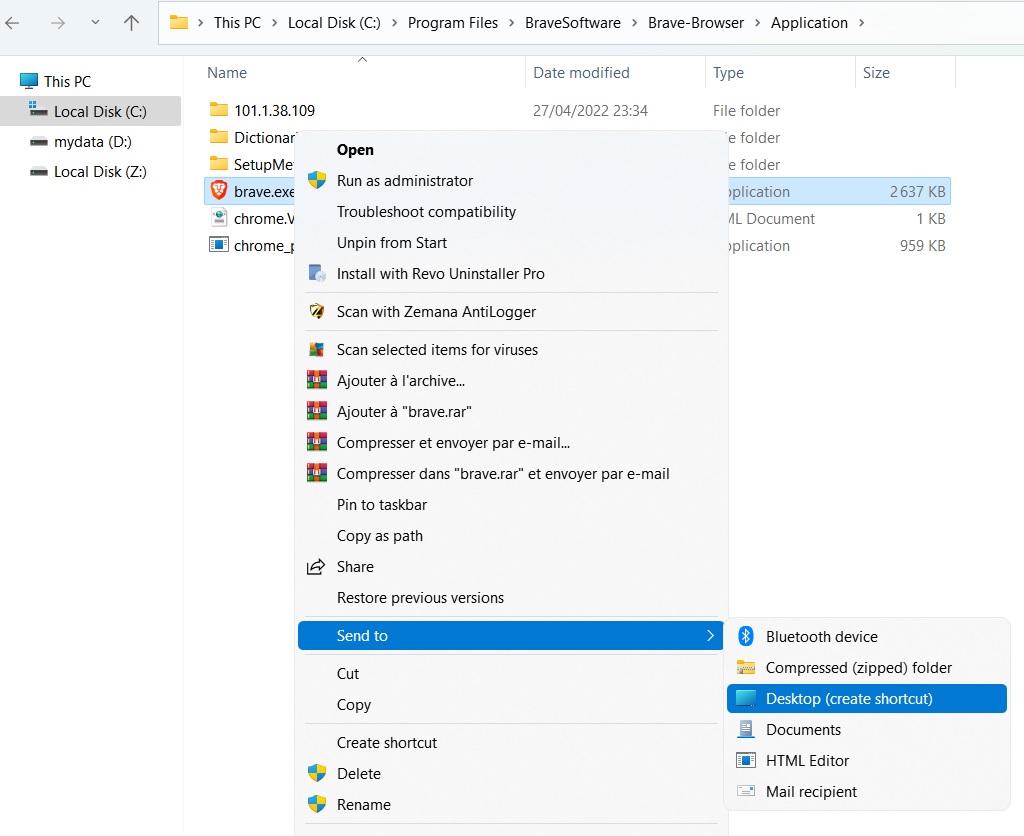
Task: Click the Brave icon next to brave.exe
Action: pyautogui.click(x=218, y=192)
